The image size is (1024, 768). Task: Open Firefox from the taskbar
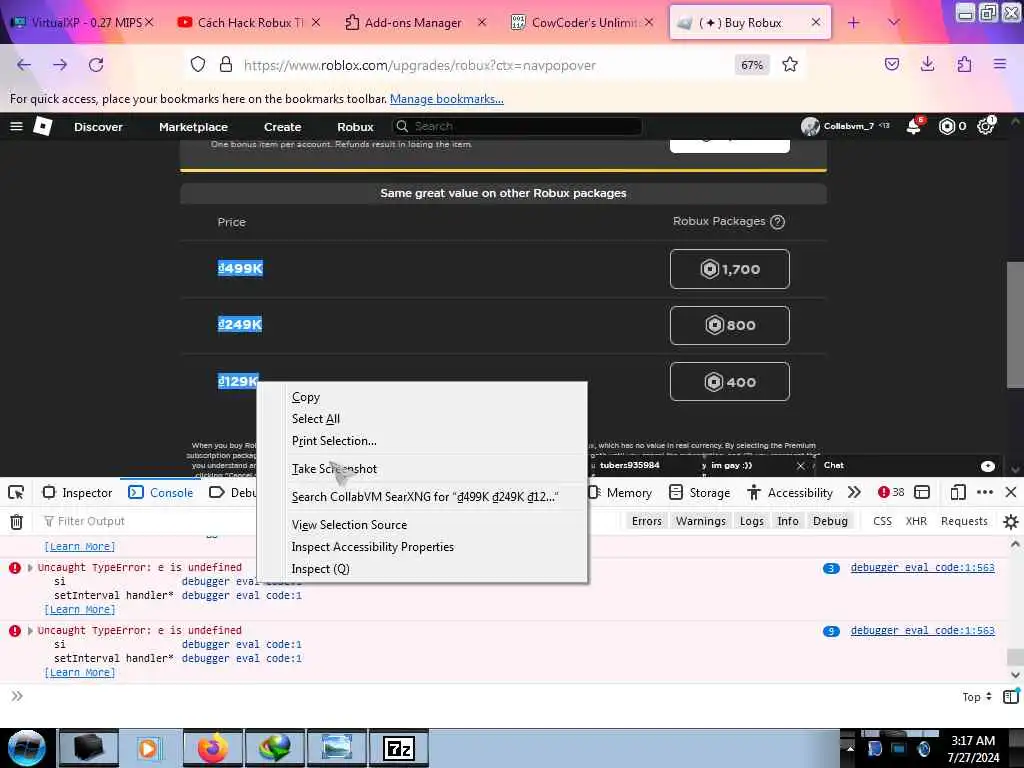pyautogui.click(x=213, y=748)
